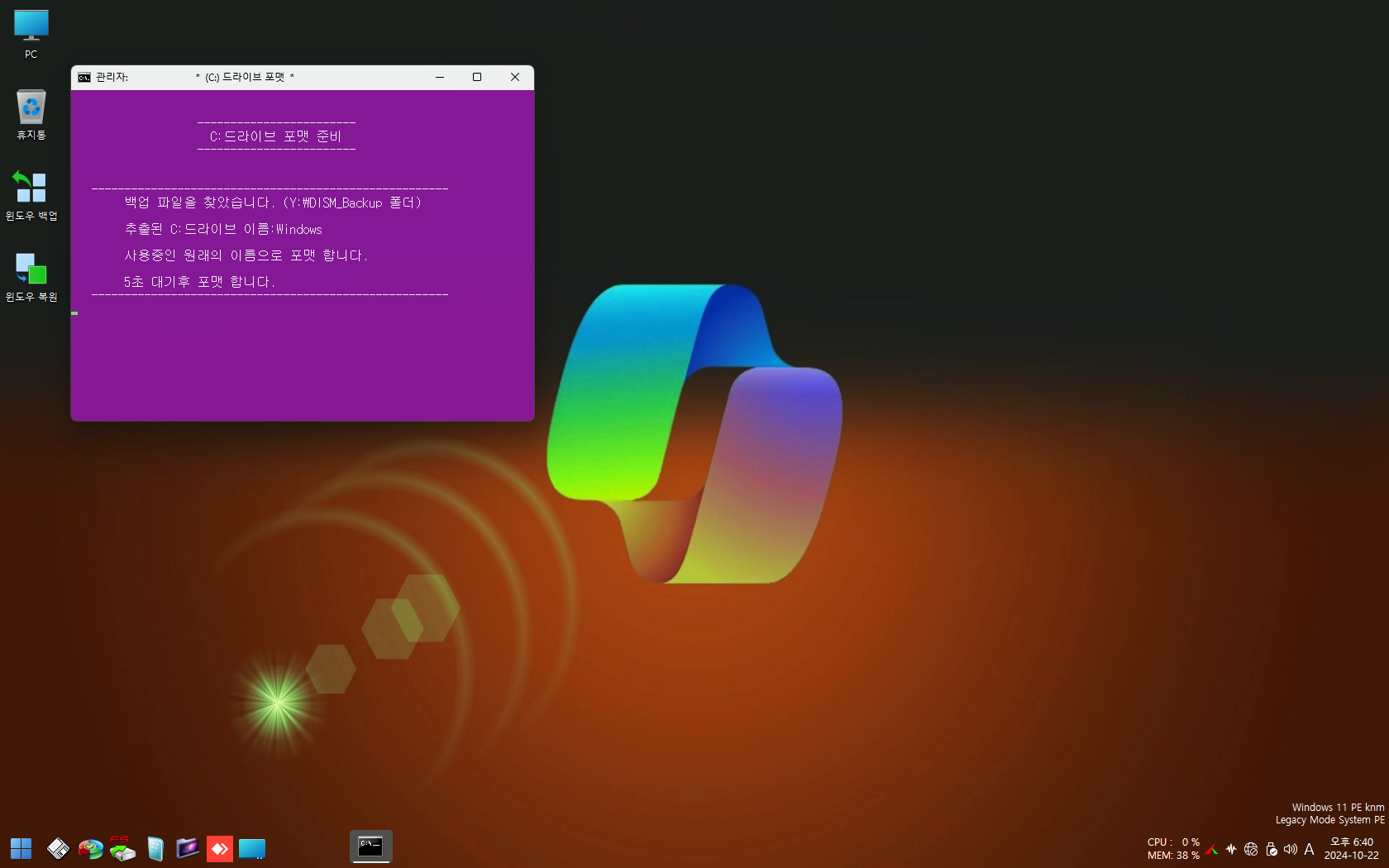Viewport: 1389px width, 868px height.
Task: Click the command prompt system menu icon
Action: click(84, 77)
